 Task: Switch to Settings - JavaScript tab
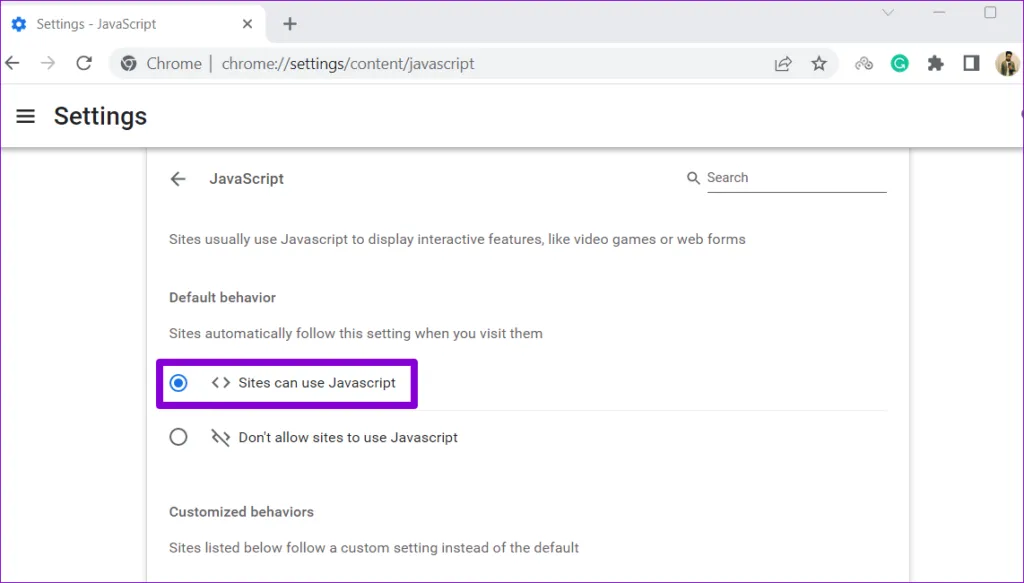pos(97,24)
